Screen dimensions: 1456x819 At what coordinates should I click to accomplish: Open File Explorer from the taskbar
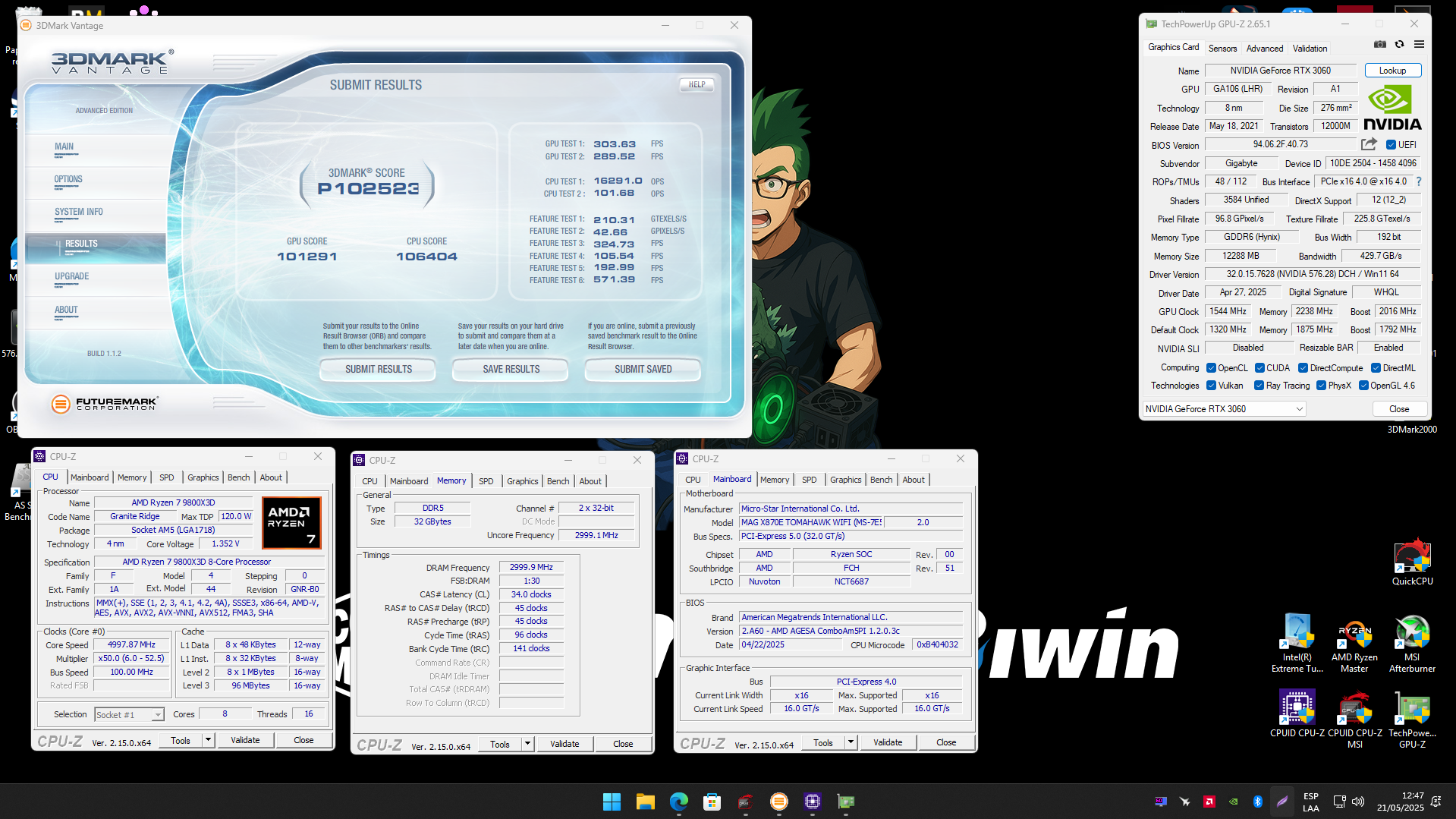tap(645, 802)
